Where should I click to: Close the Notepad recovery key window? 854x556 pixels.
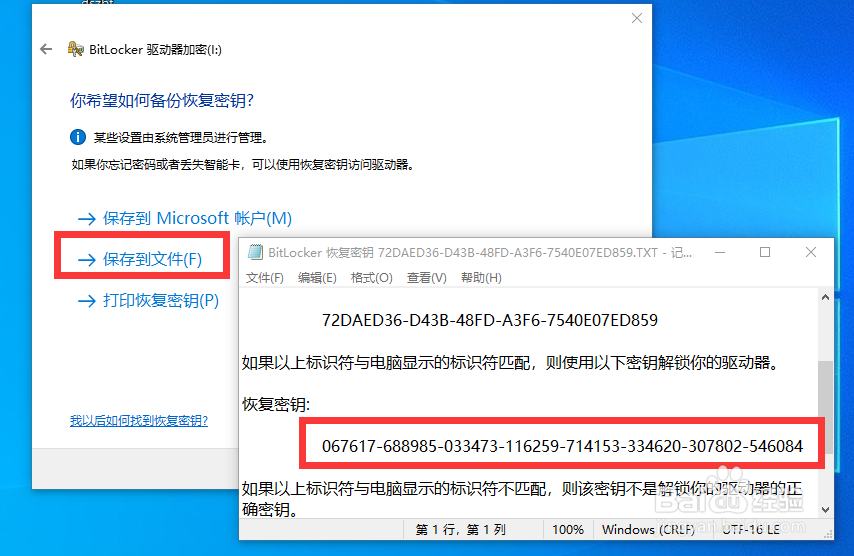[x=810, y=252]
